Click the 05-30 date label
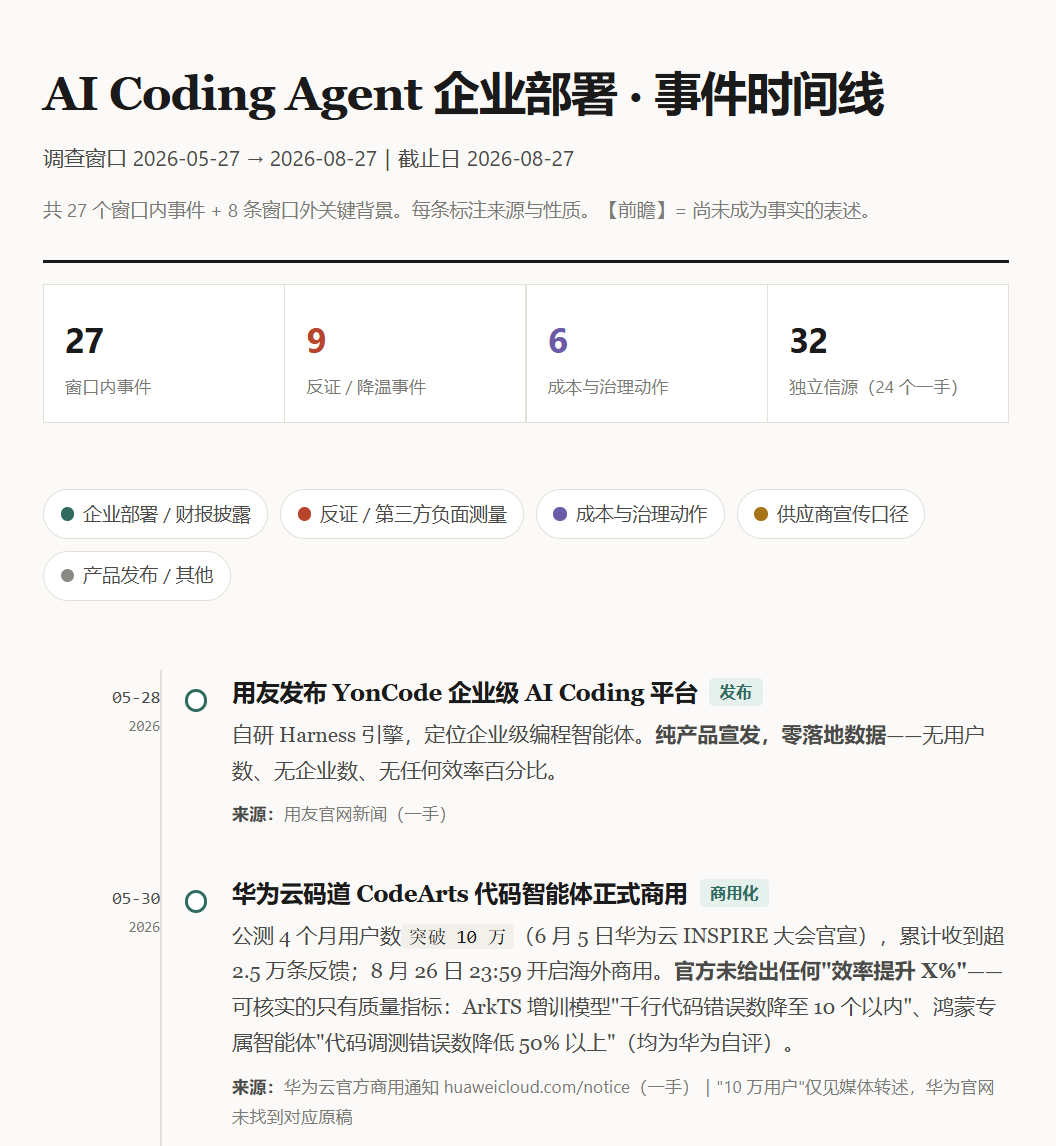Viewport: 1056px width, 1146px height. (x=135, y=899)
